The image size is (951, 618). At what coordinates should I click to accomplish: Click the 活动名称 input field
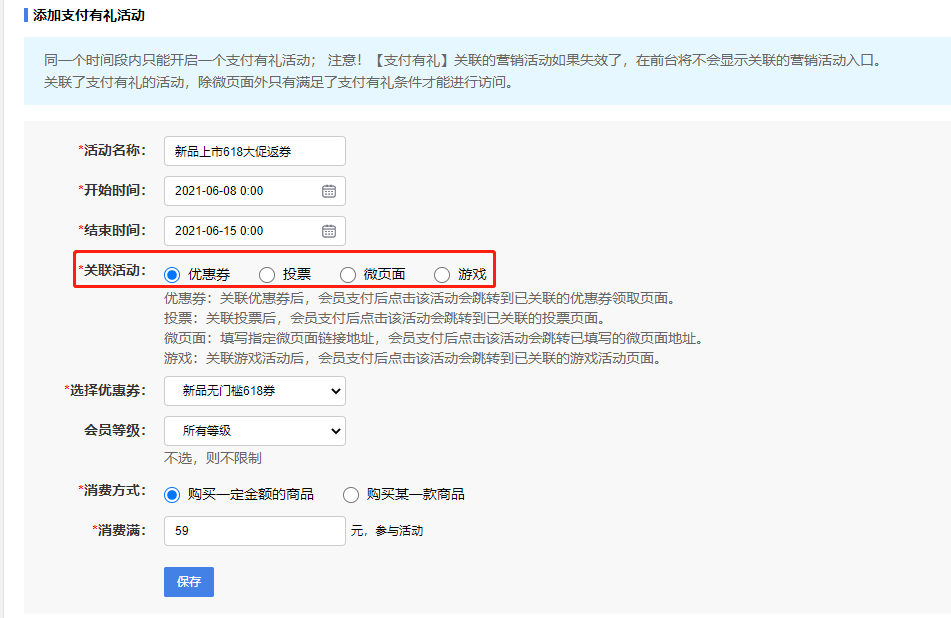255,151
